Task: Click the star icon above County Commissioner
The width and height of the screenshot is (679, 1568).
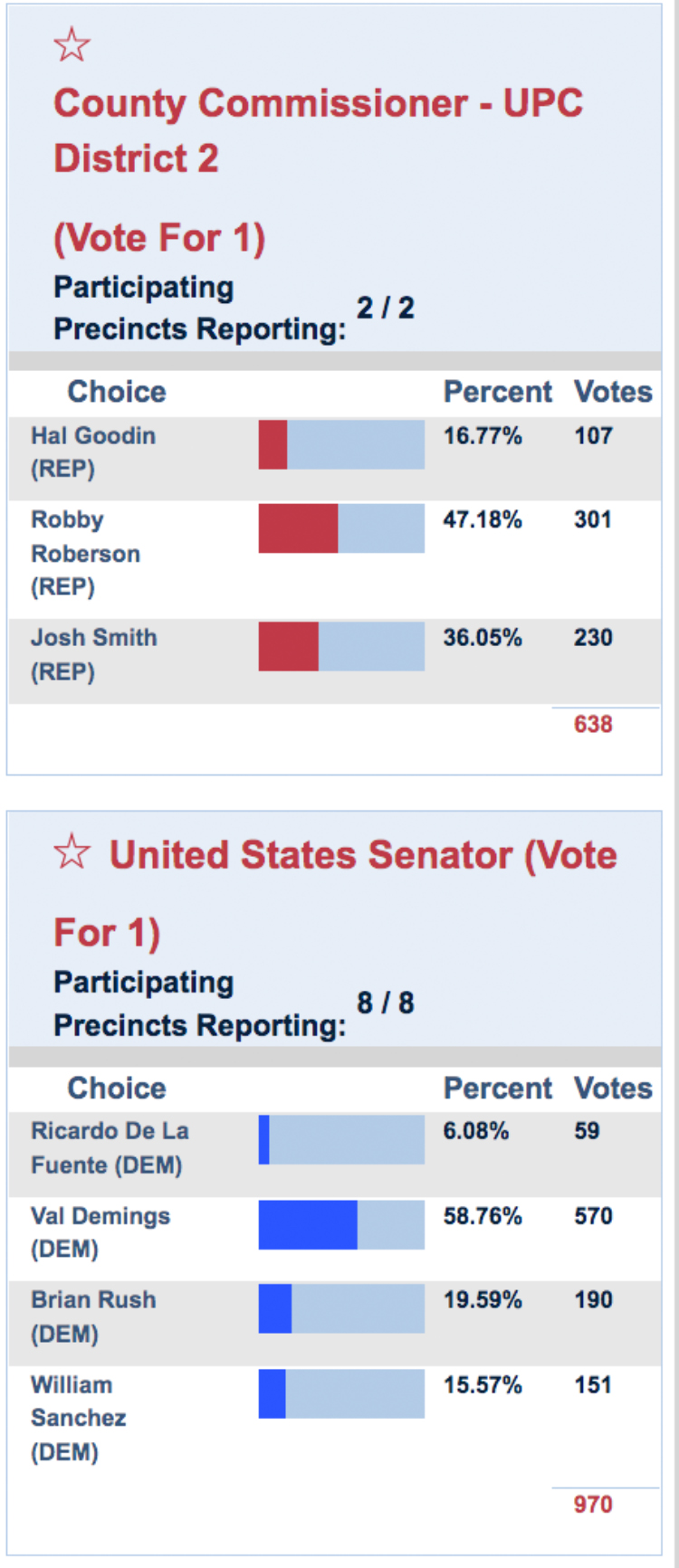Action: pyautogui.click(x=72, y=45)
